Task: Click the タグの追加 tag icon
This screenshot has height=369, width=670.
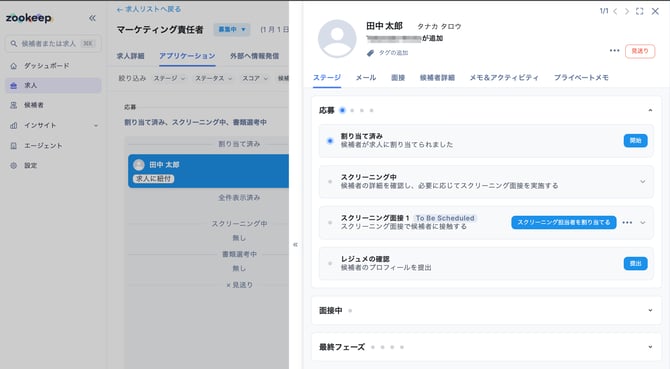Action: click(x=370, y=53)
